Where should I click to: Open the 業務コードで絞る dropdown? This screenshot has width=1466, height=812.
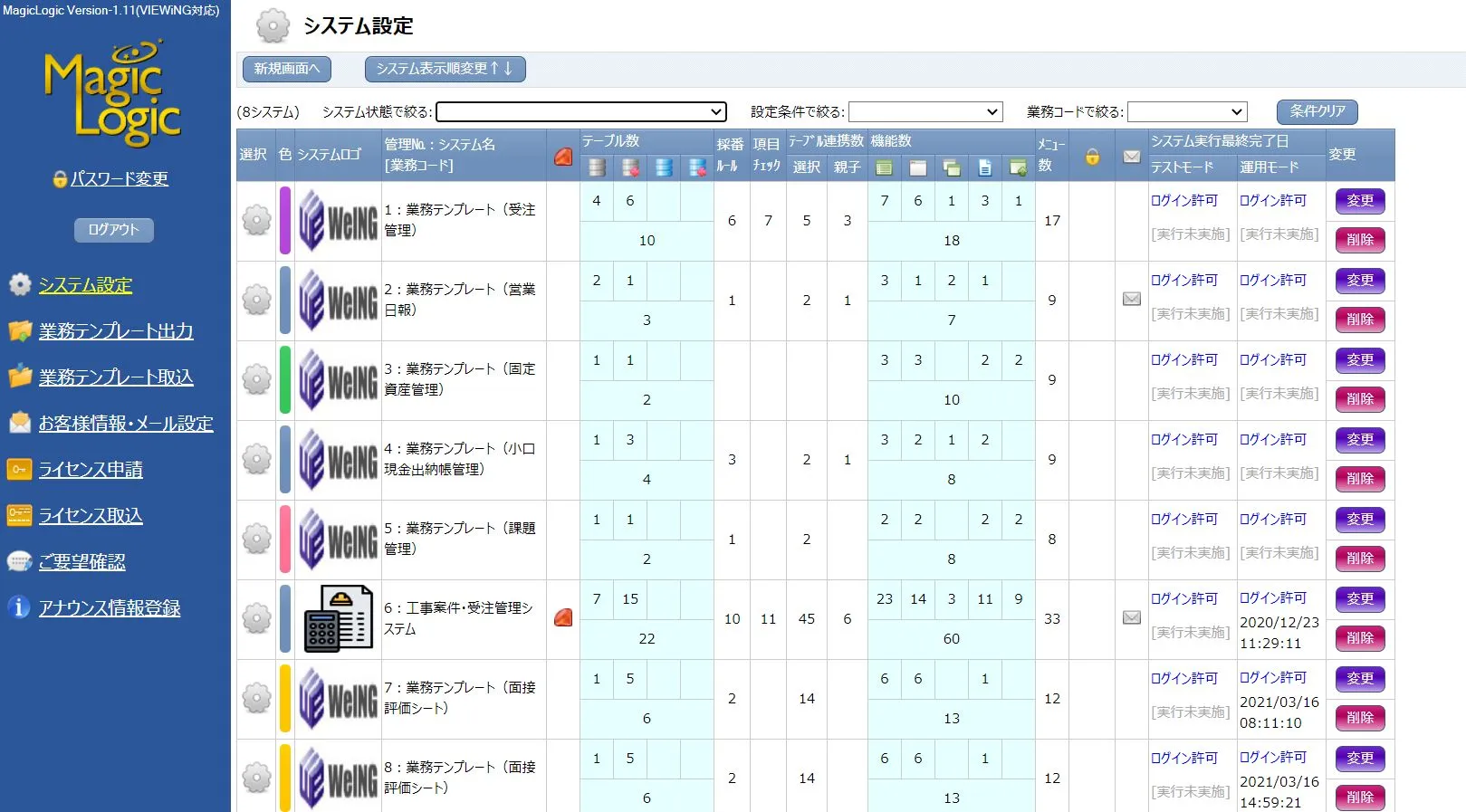pyautogui.click(x=1186, y=111)
